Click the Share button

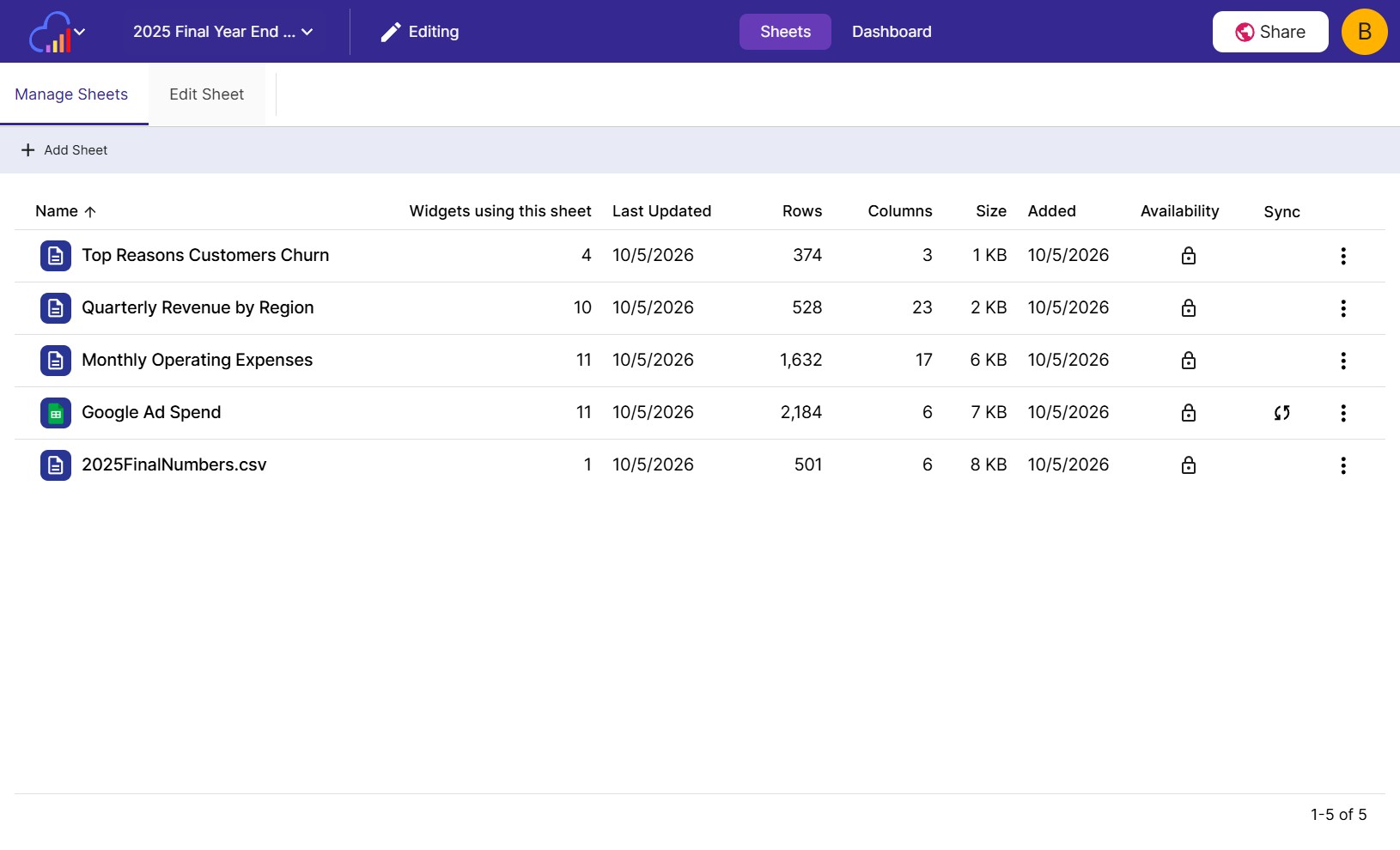point(1270,32)
